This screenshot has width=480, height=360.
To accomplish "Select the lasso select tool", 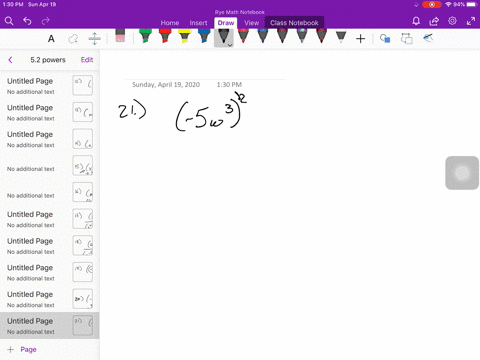I will click(x=73, y=39).
